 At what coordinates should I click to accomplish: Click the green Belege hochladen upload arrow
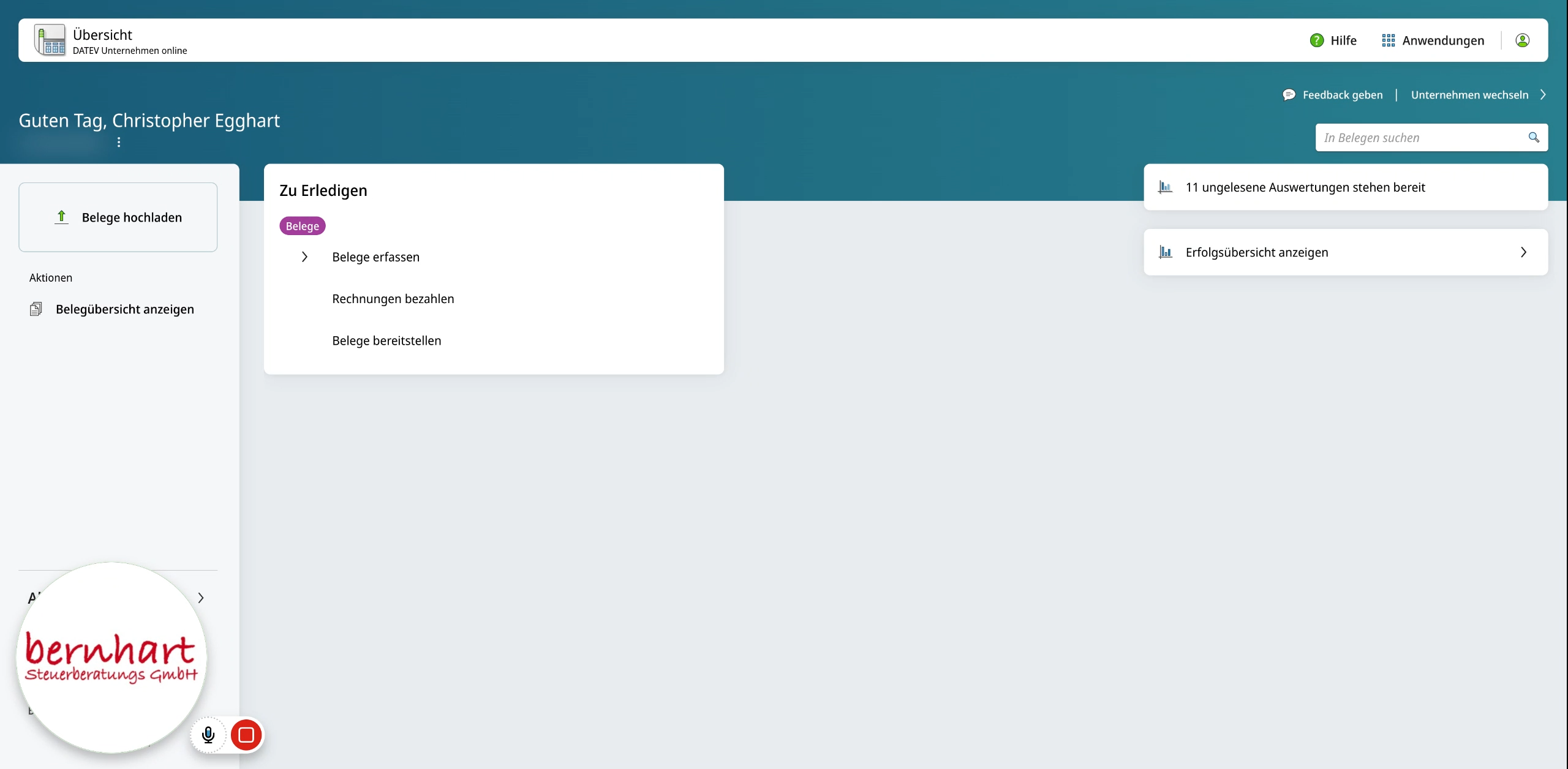point(61,217)
